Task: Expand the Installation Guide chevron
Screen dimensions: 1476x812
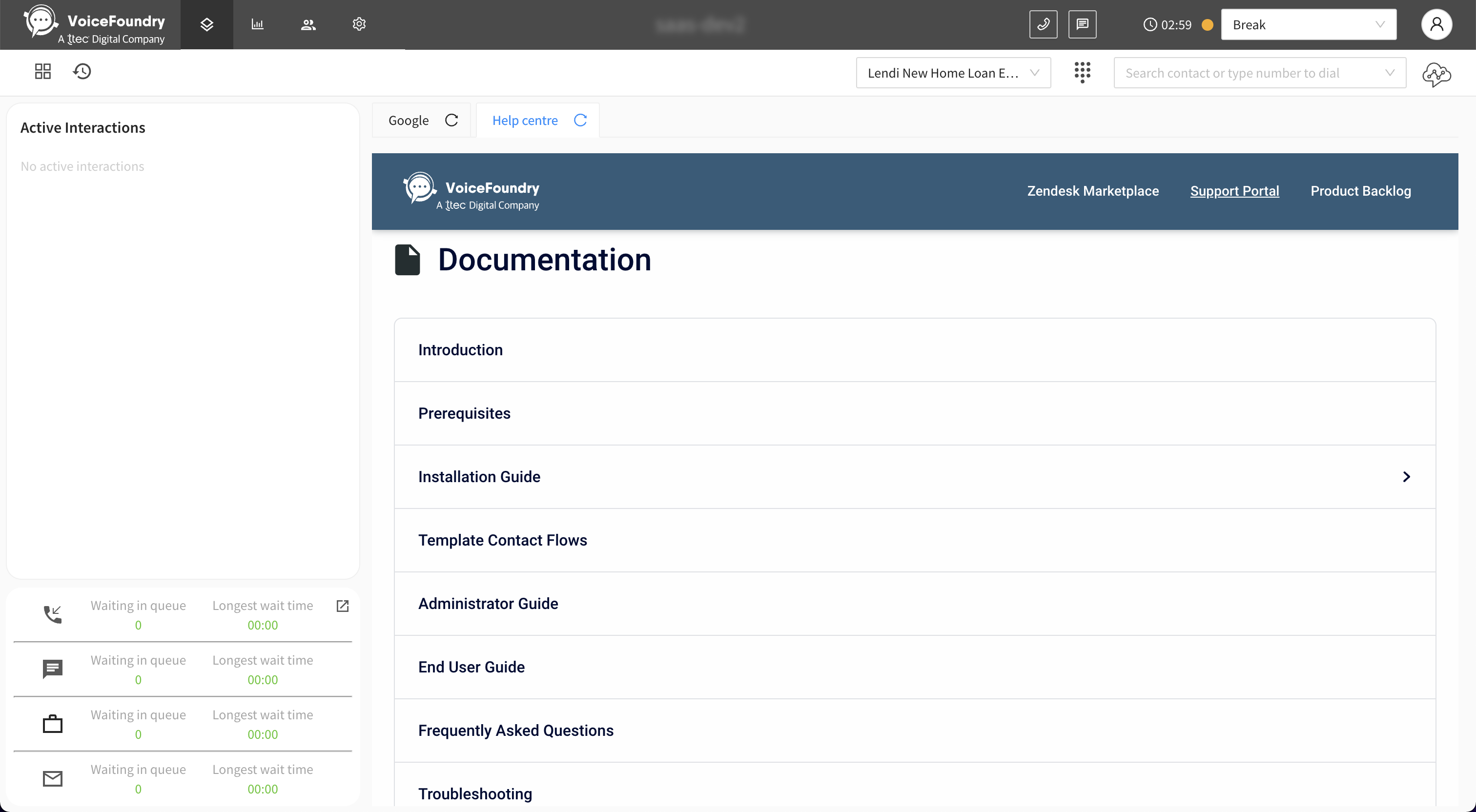Action: click(1407, 477)
